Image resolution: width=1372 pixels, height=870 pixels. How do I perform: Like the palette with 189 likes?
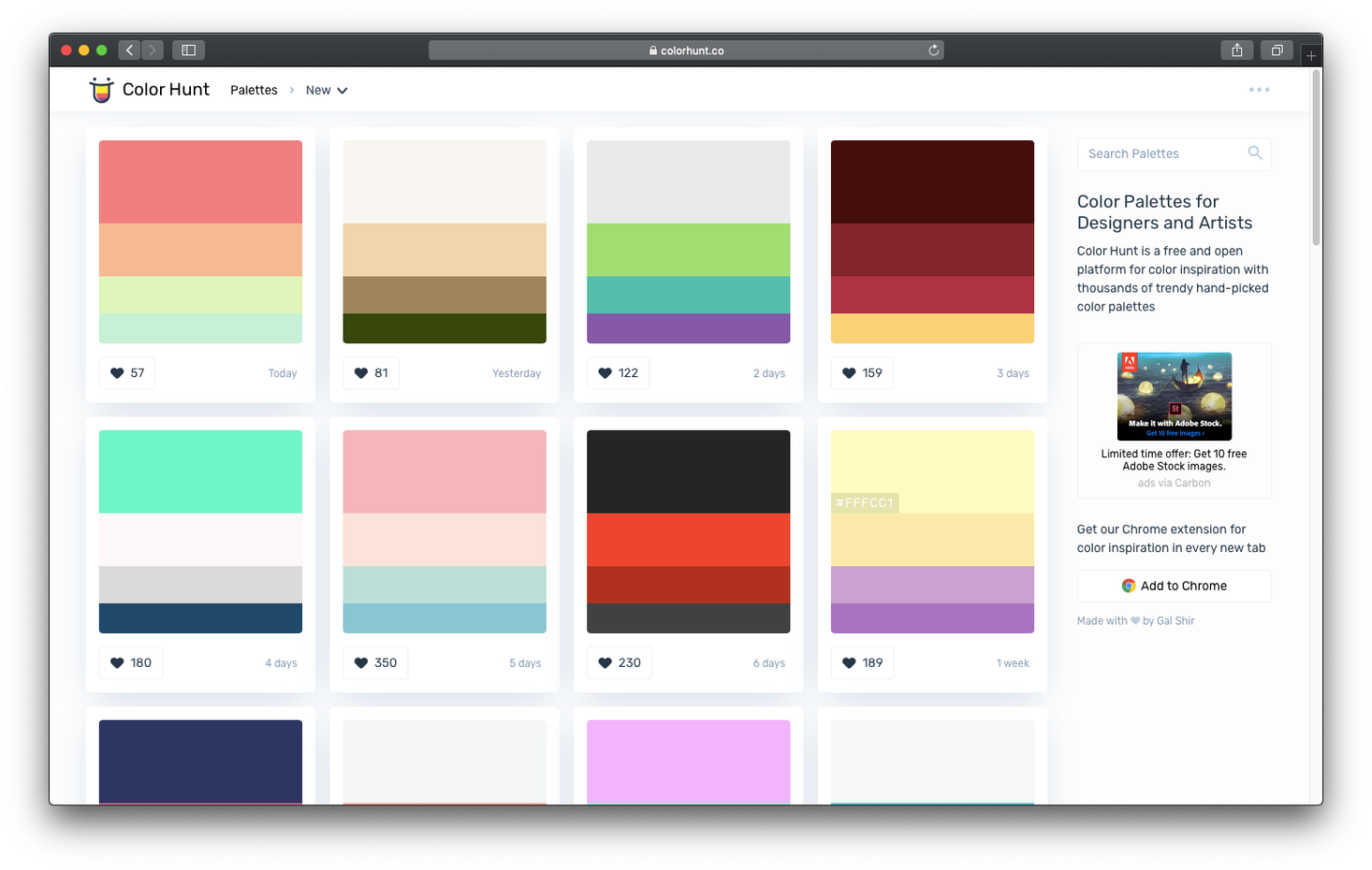pyautogui.click(x=863, y=663)
